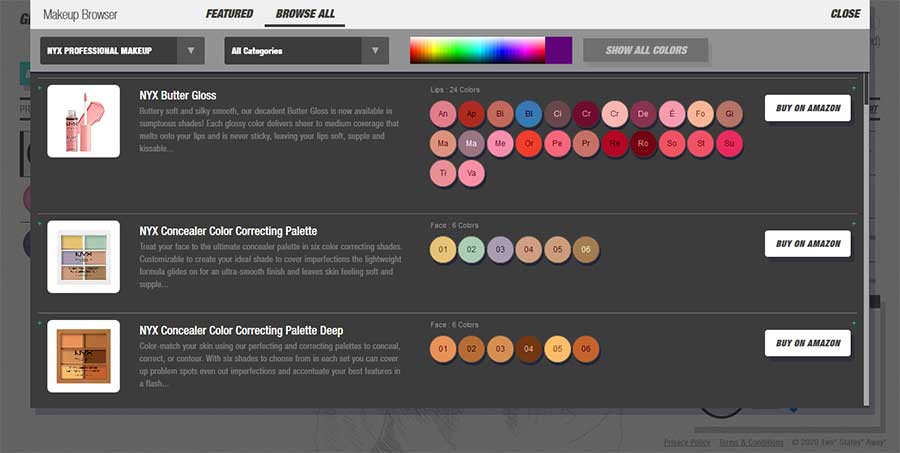Screen dimensions: 900x453
Task: Choose the blue Bl Butter Gloss shade
Action: 529,114
